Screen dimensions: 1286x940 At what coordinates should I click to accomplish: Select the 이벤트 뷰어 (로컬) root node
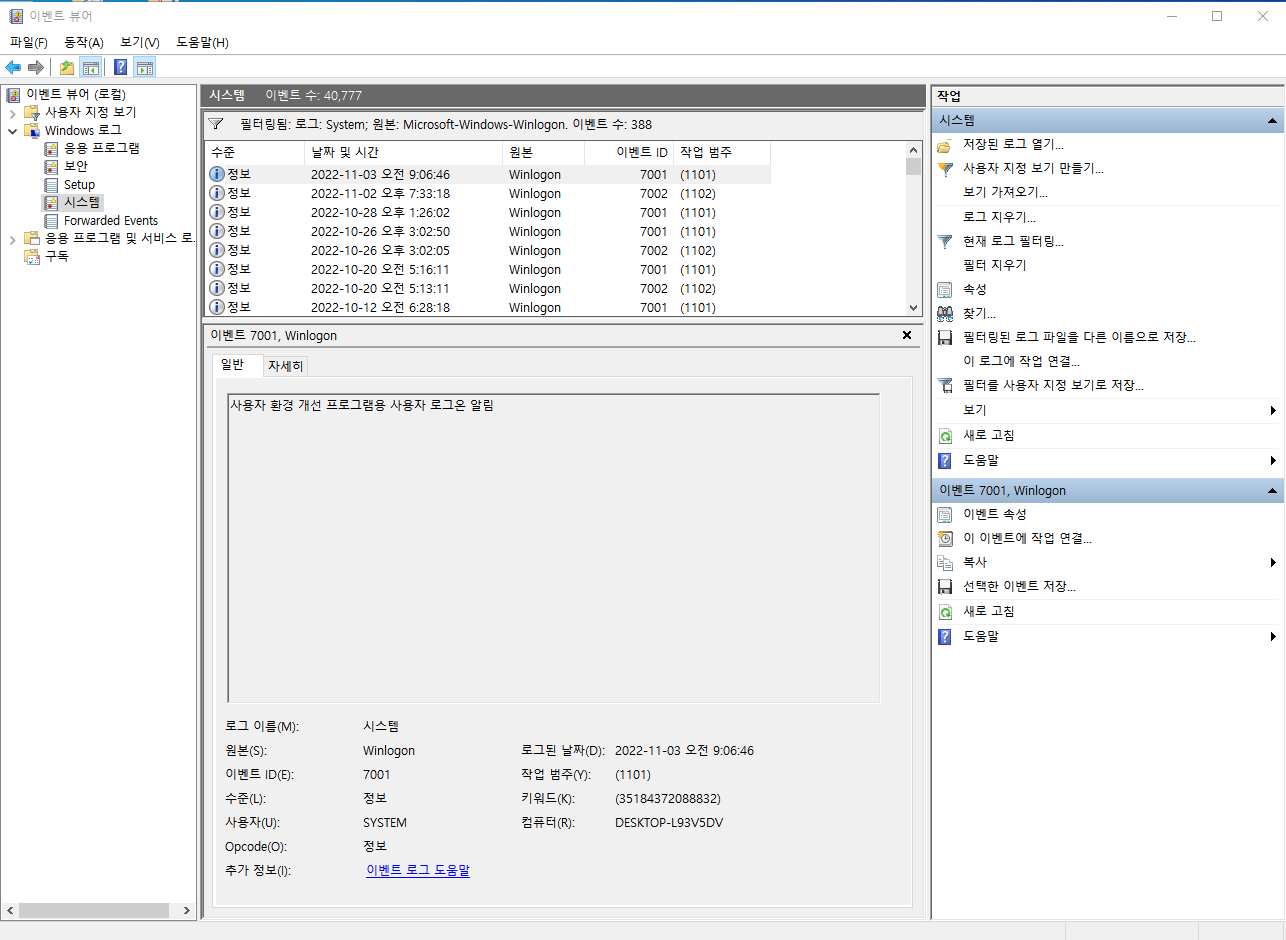(x=76, y=94)
